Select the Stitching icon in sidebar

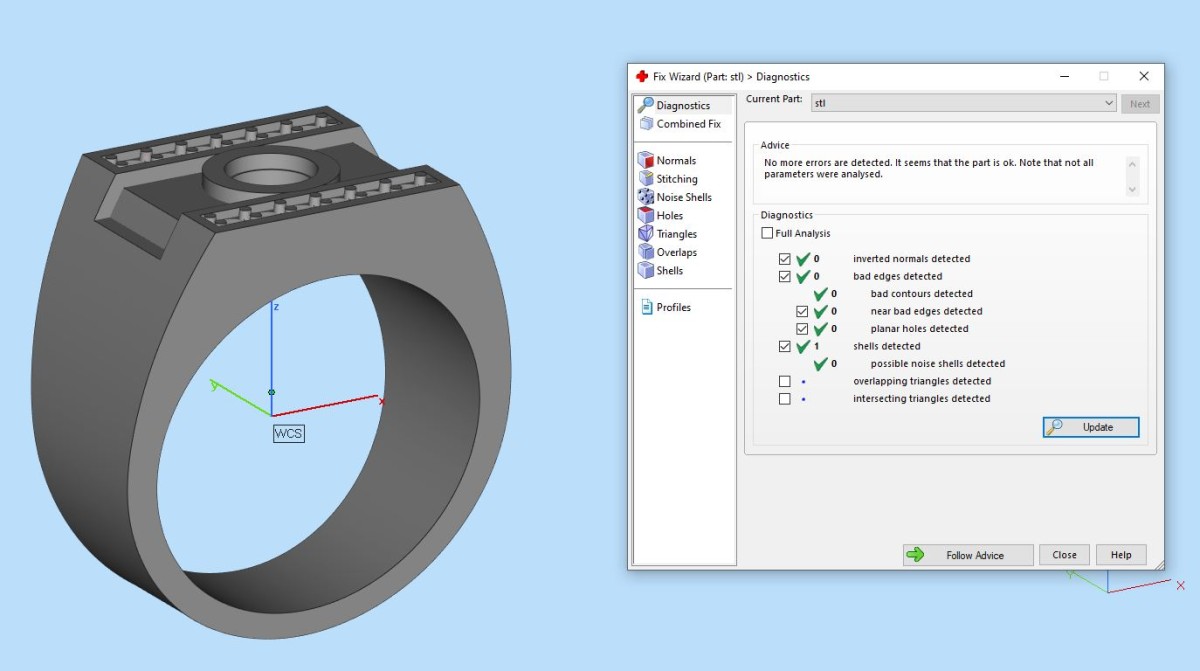(x=646, y=179)
